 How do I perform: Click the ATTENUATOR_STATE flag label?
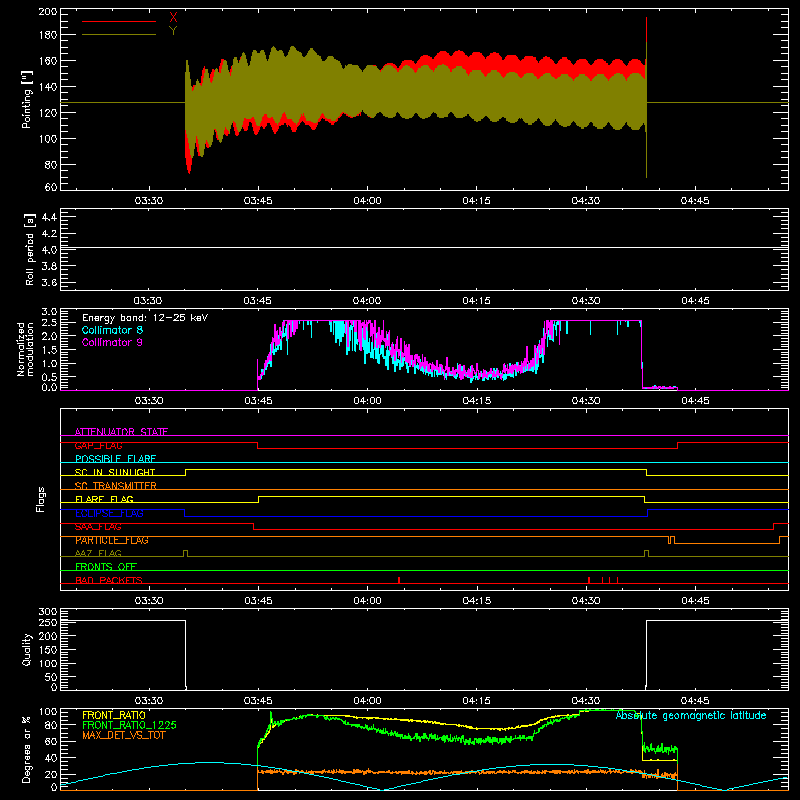(x=121, y=432)
